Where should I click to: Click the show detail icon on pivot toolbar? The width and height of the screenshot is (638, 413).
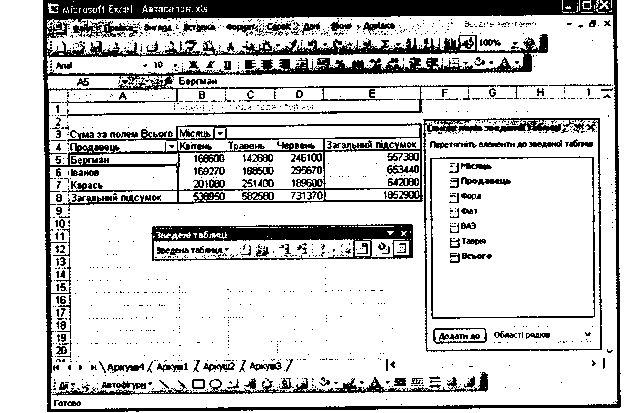pos(303,249)
